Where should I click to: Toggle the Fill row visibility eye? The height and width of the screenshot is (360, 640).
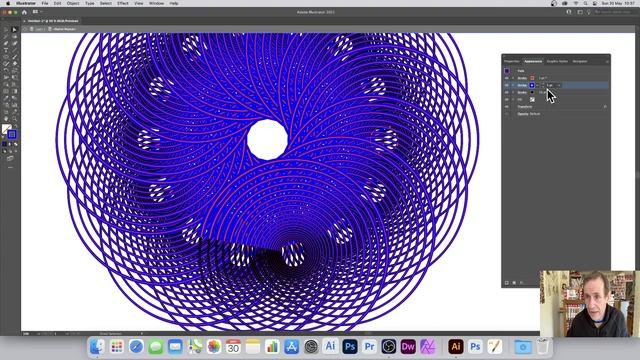[x=507, y=100]
